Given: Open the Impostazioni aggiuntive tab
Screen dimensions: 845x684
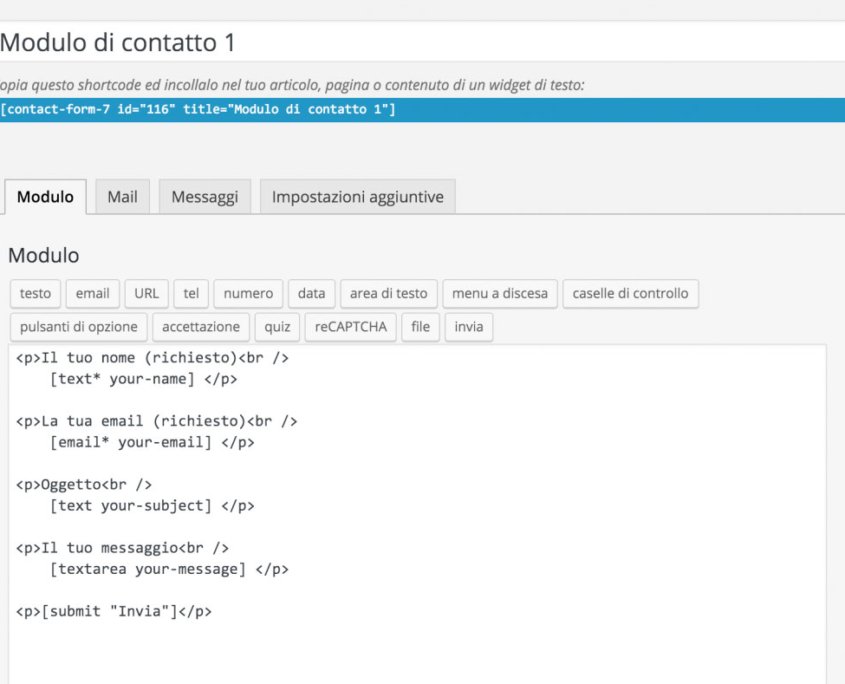Looking at the screenshot, I should point(357,196).
